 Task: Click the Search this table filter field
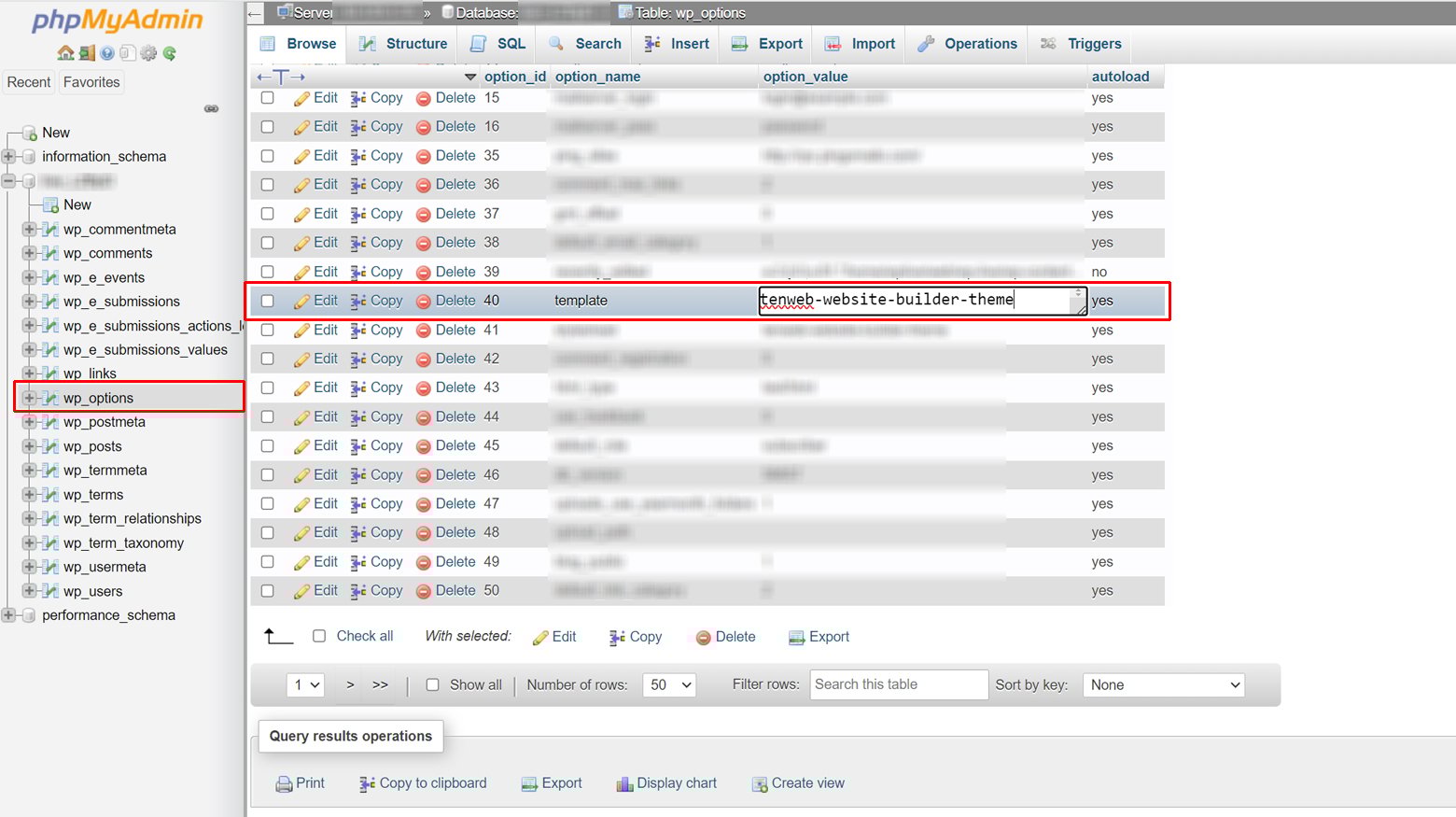pyautogui.click(x=898, y=684)
